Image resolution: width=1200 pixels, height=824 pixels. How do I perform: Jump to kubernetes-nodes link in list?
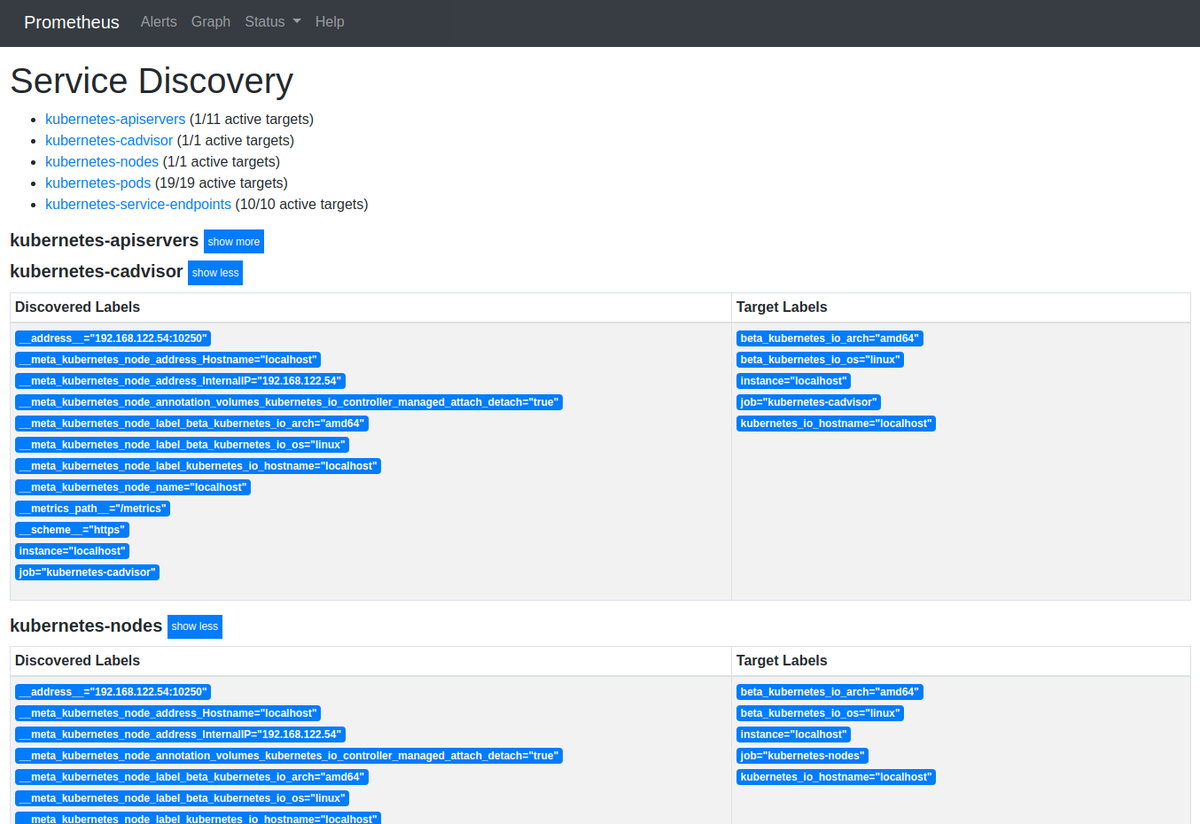click(102, 161)
